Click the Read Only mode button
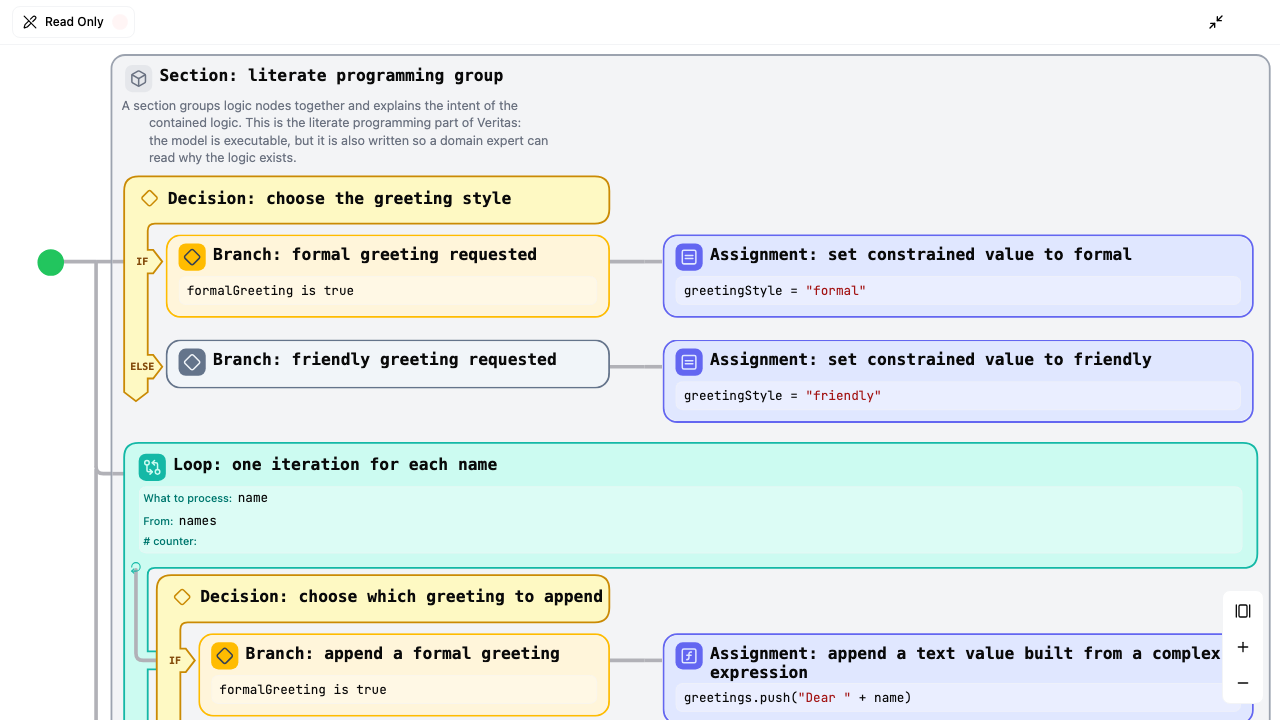This screenshot has width=1280, height=720. click(73, 22)
